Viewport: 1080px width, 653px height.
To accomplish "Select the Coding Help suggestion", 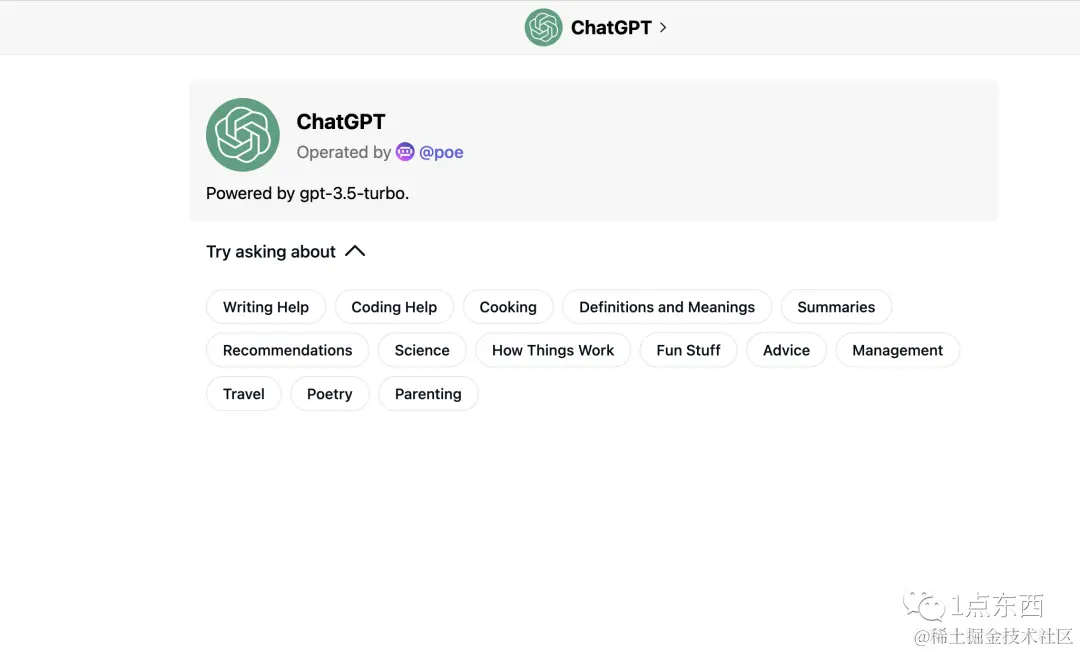I will pos(393,307).
